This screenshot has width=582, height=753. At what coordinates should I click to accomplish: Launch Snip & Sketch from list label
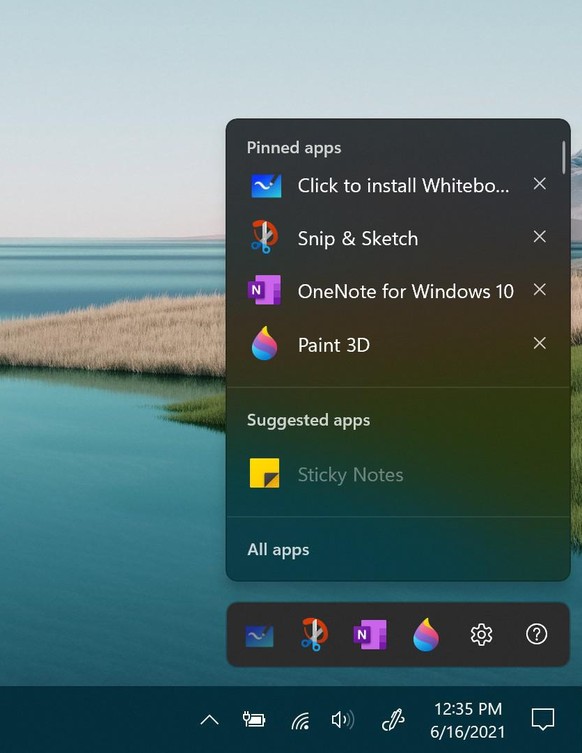pos(358,239)
